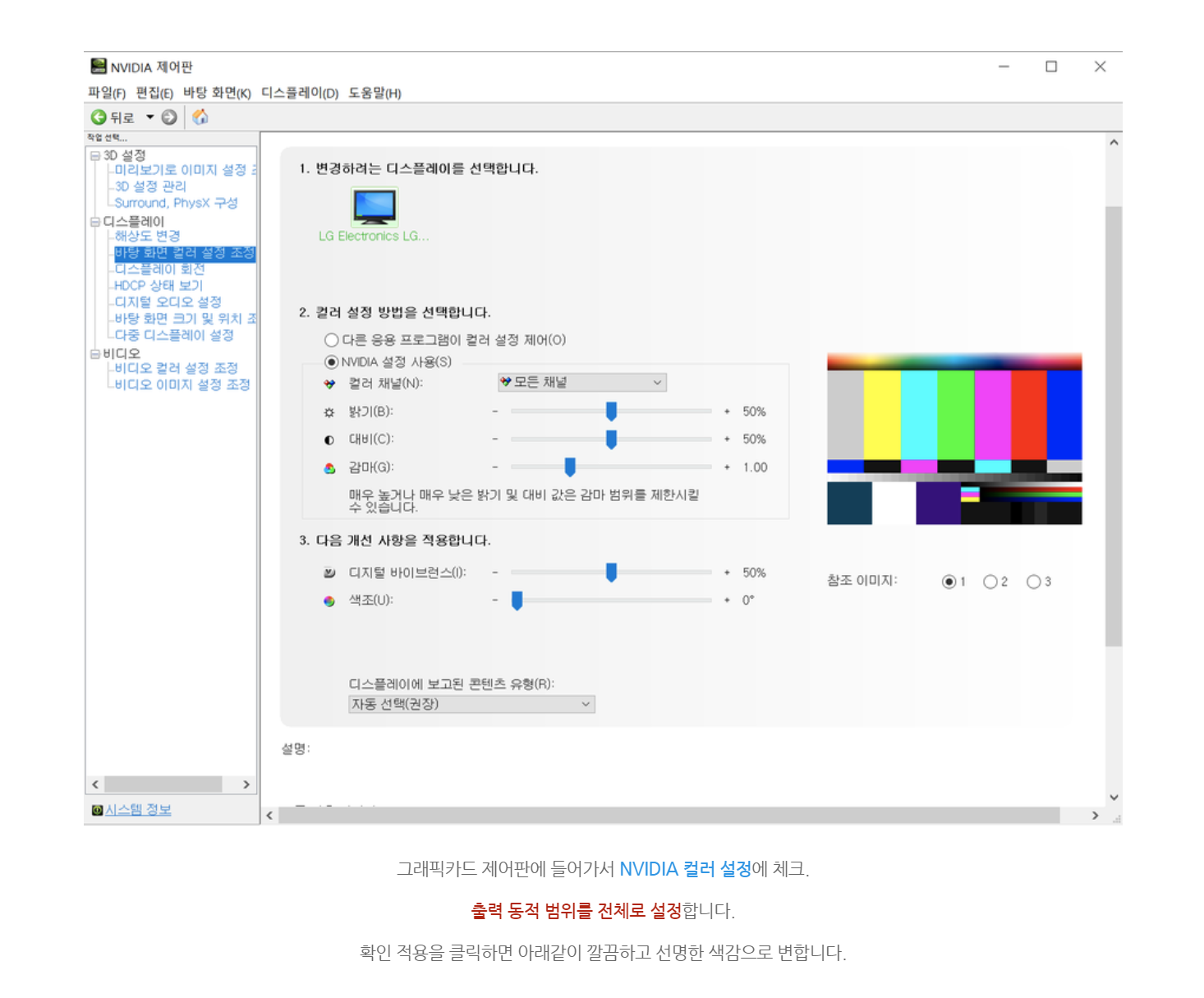The image size is (1204, 998).
Task: Click the plus sign next to gamma 1.00
Action: (x=727, y=467)
